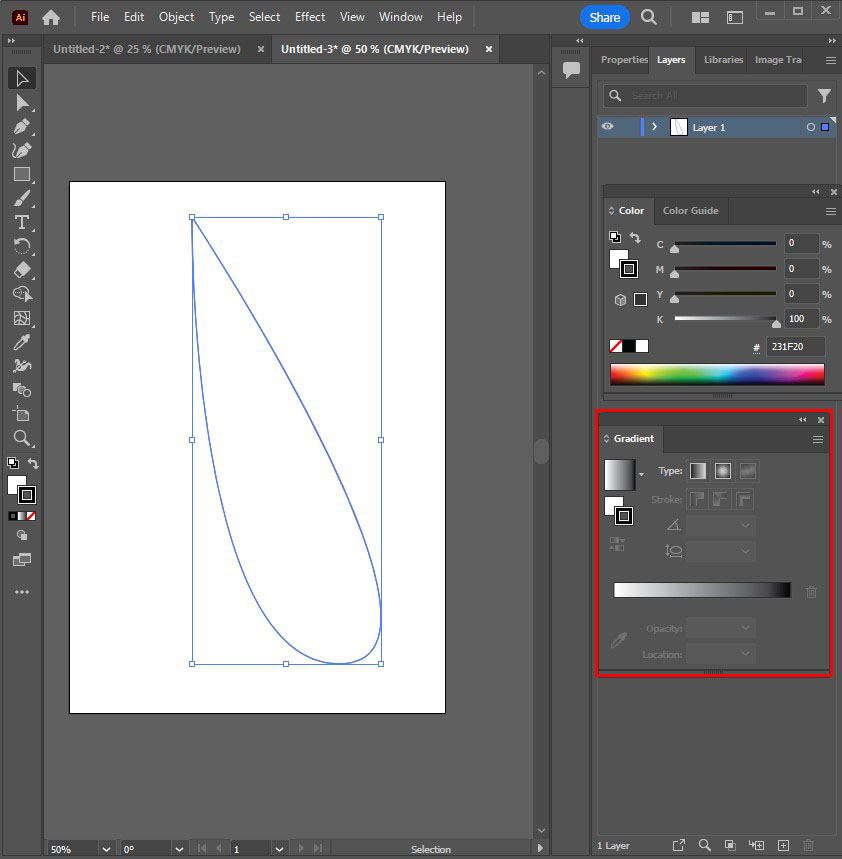Click the Radial Gradient type icon
The height and width of the screenshot is (859, 842).
pyautogui.click(x=723, y=471)
